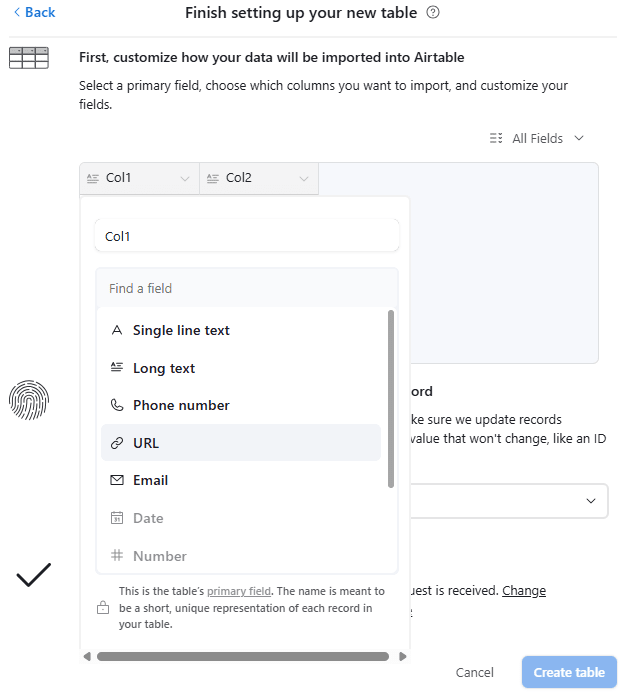Cancel the table setup
626x693 pixels.
click(x=474, y=673)
